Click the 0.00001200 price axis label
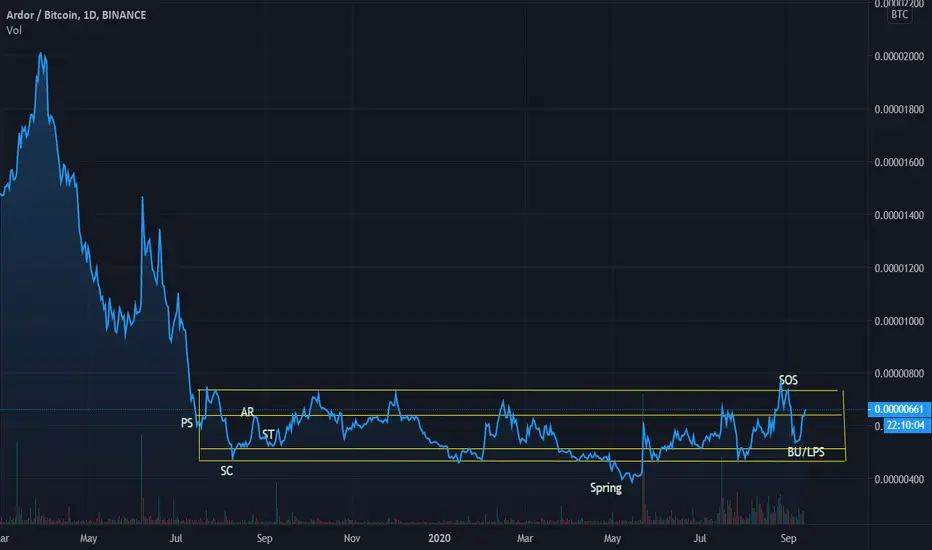This screenshot has height=550, width=932. click(x=899, y=268)
